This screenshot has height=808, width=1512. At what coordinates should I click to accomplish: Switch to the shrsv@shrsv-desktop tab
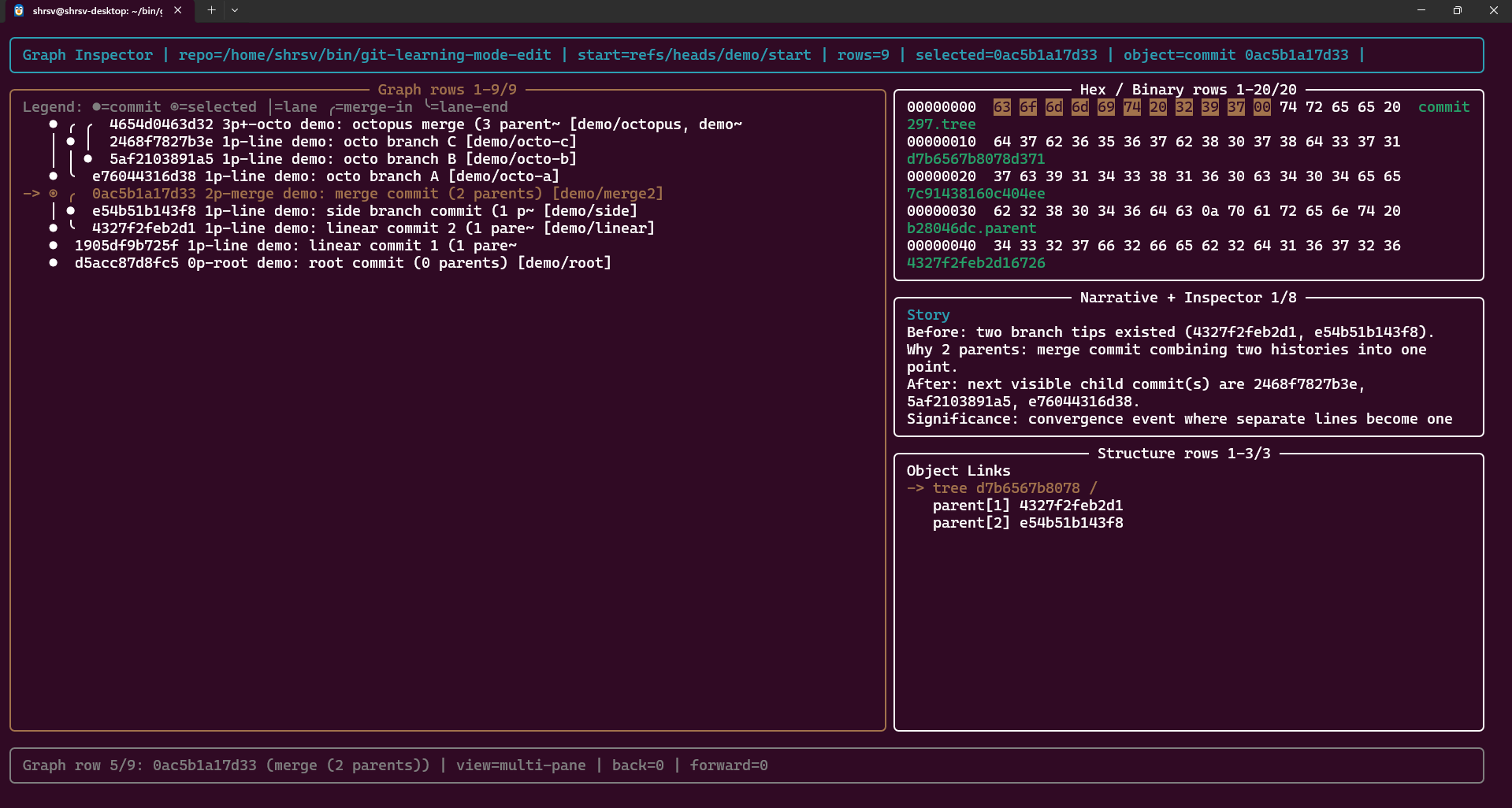(99, 11)
